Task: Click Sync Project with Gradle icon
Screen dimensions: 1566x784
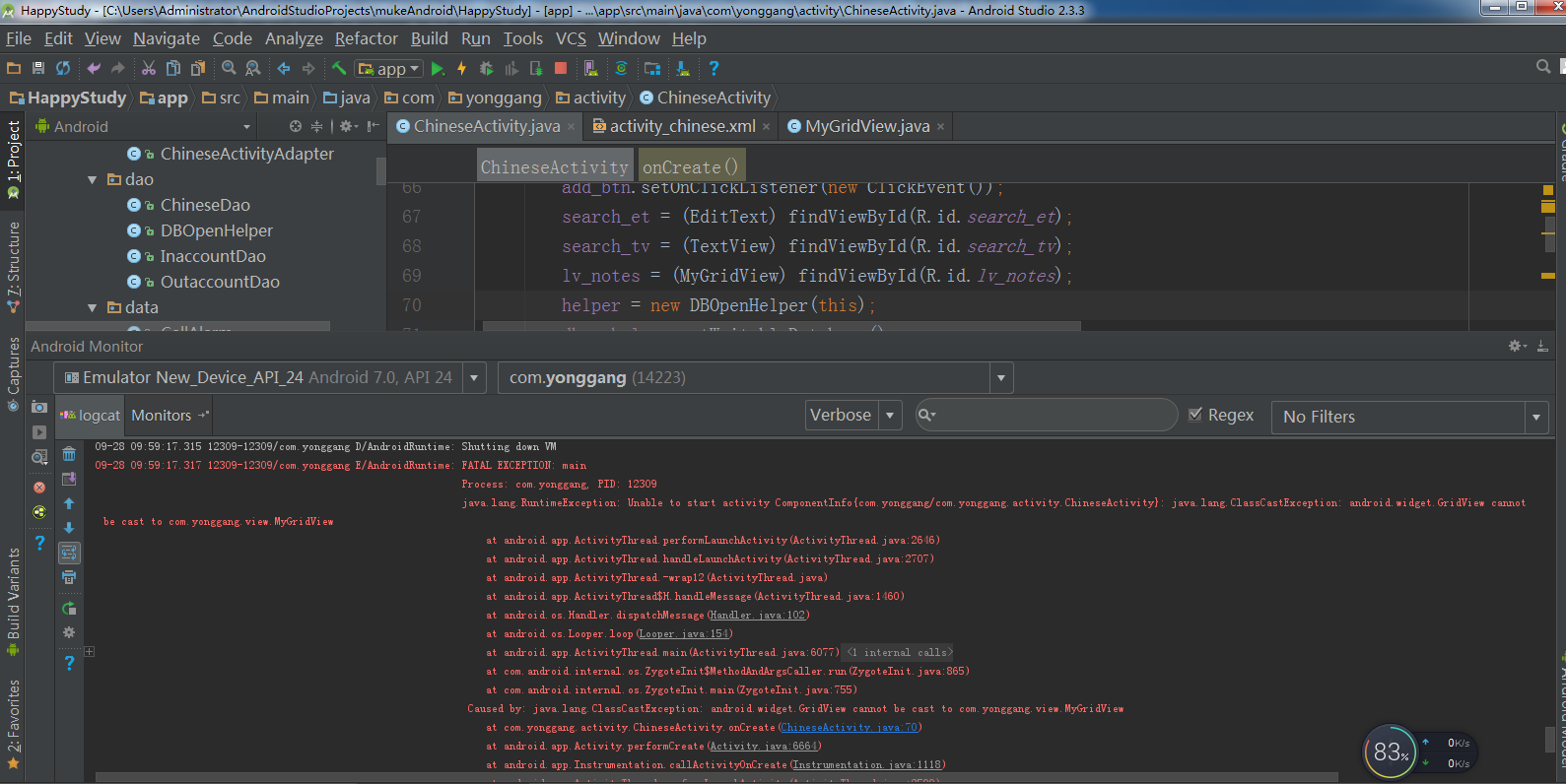Action: point(622,68)
